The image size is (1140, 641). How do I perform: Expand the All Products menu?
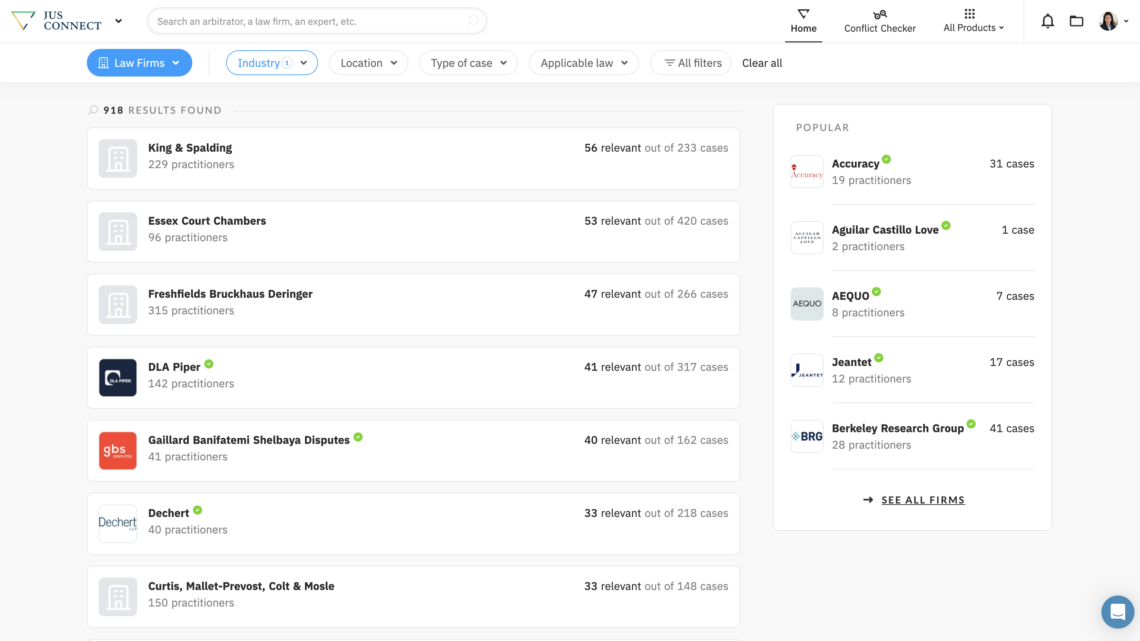(973, 21)
